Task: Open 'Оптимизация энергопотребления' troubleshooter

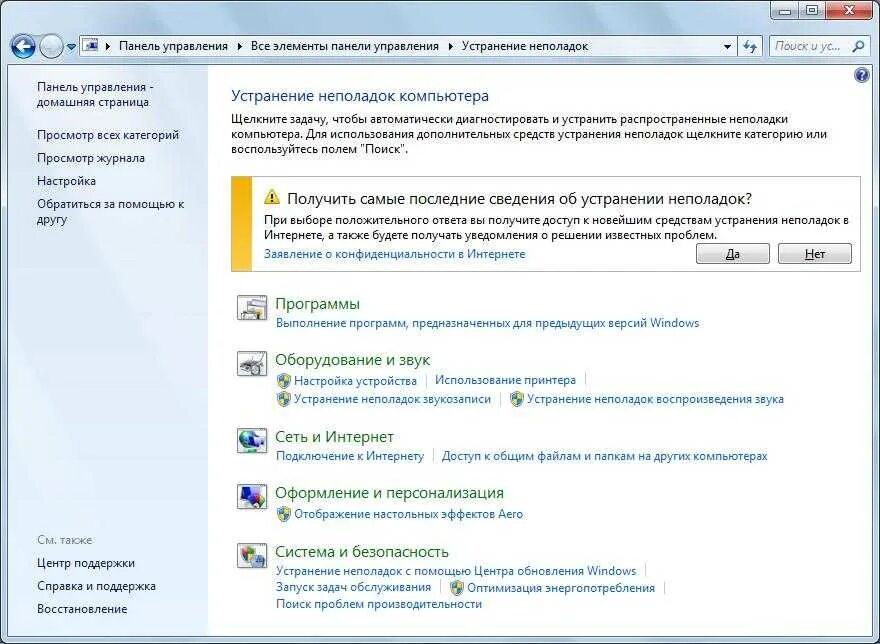Action: 561,588
